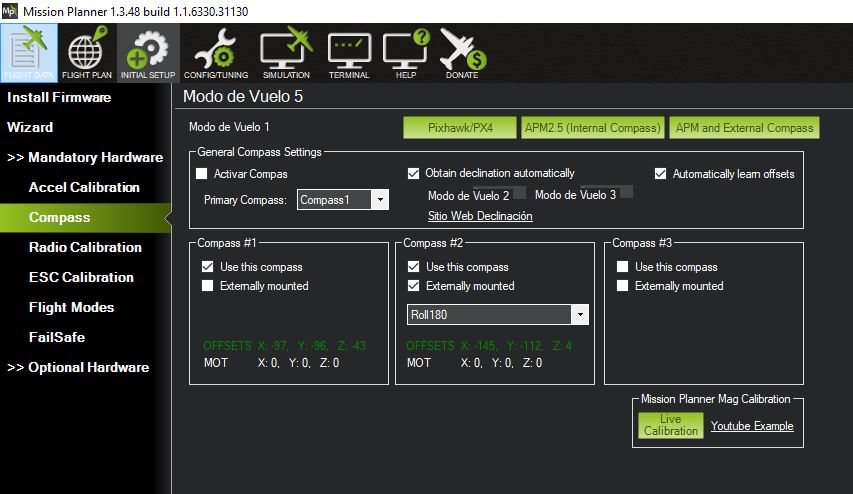This screenshot has width=853, height=494.
Task: Open the Flight Data screen
Action: coord(28,52)
